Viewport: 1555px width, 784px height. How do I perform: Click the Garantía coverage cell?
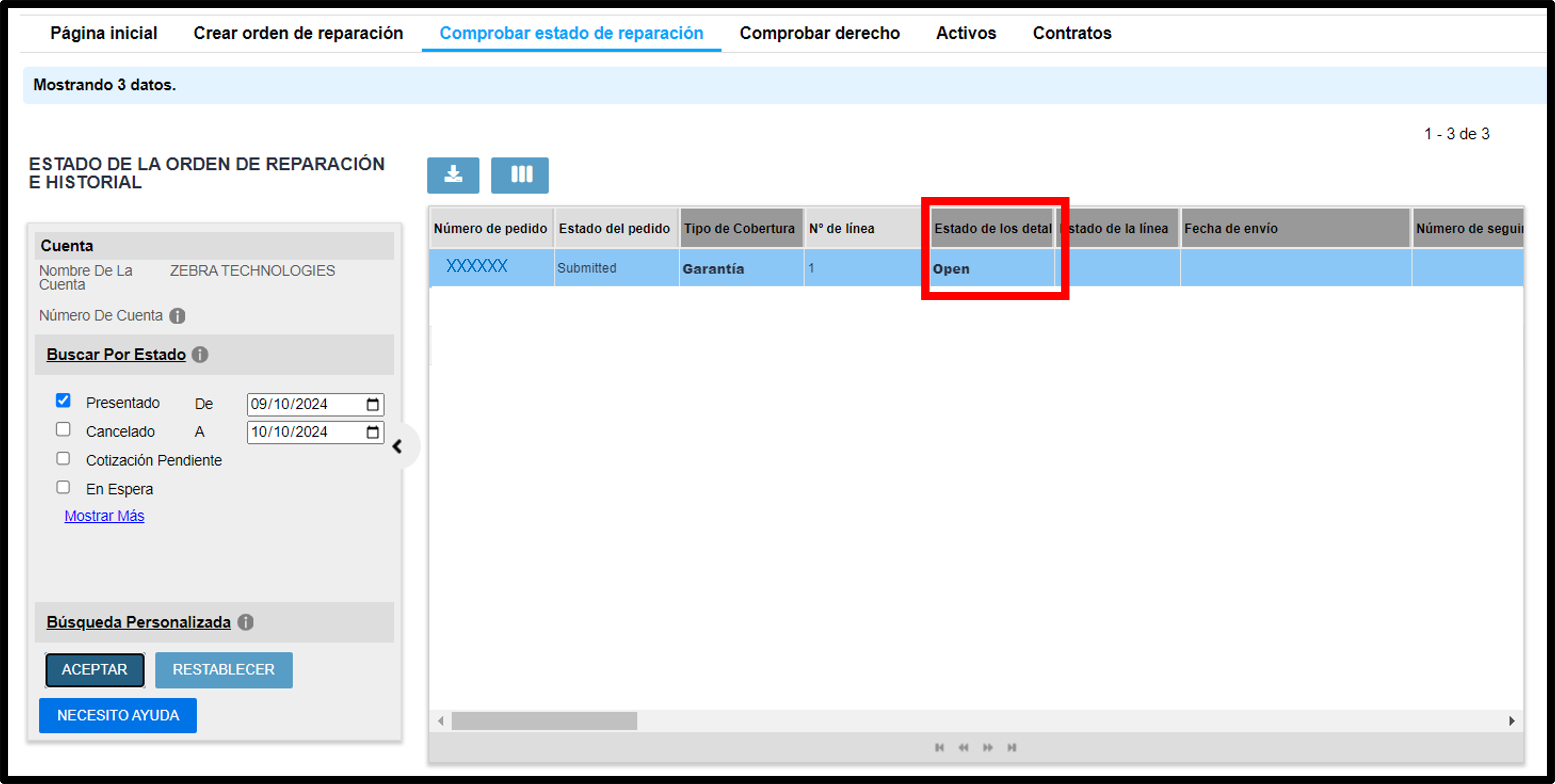click(x=742, y=268)
